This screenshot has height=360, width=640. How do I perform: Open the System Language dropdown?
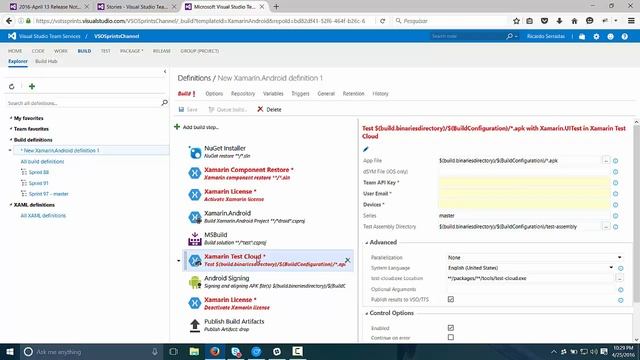(x=531, y=268)
